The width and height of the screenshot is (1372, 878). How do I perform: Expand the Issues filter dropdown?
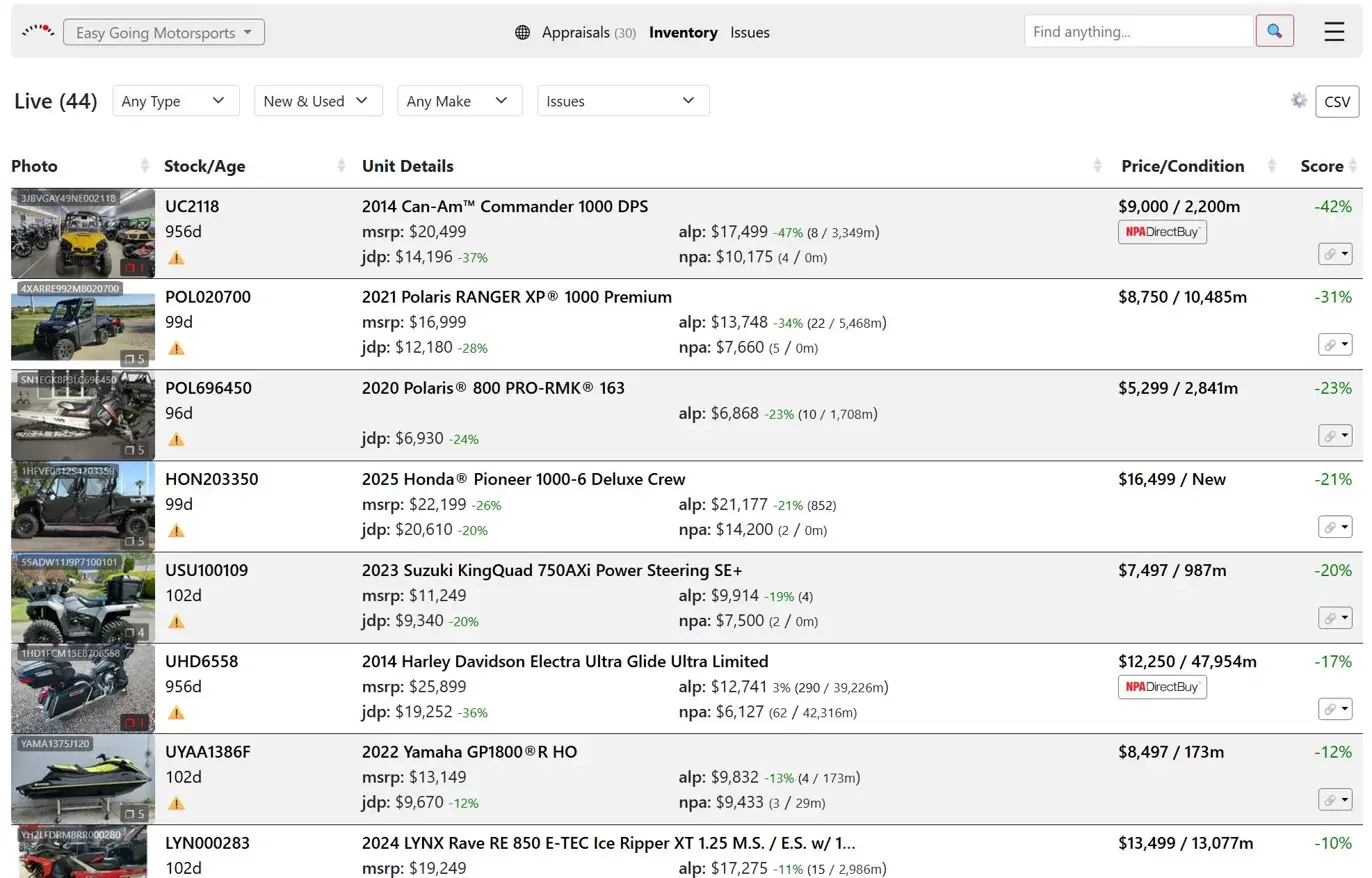(623, 101)
